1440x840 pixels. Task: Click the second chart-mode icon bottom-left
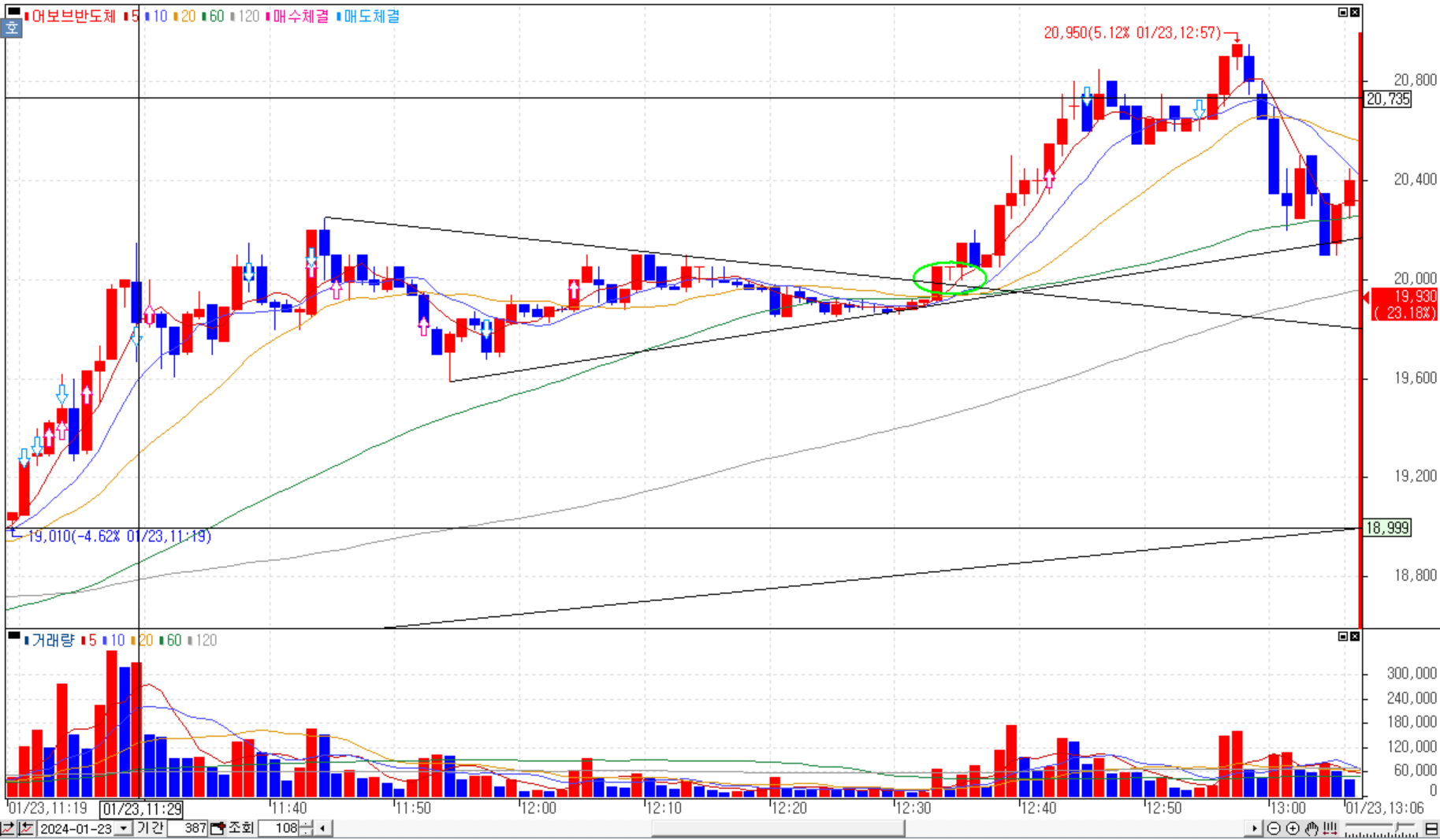click(26, 828)
